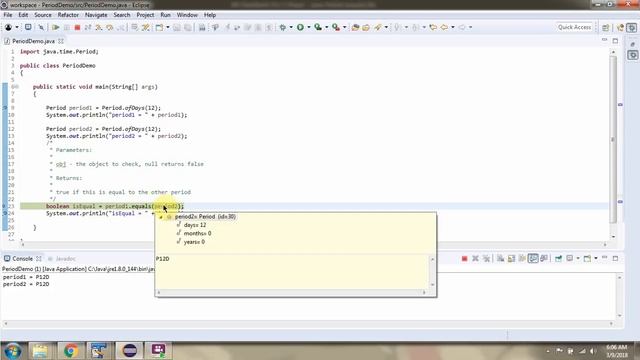Viewport: 640px width, 360px height.
Task: Click the Pin Console icon
Action: coord(558,258)
